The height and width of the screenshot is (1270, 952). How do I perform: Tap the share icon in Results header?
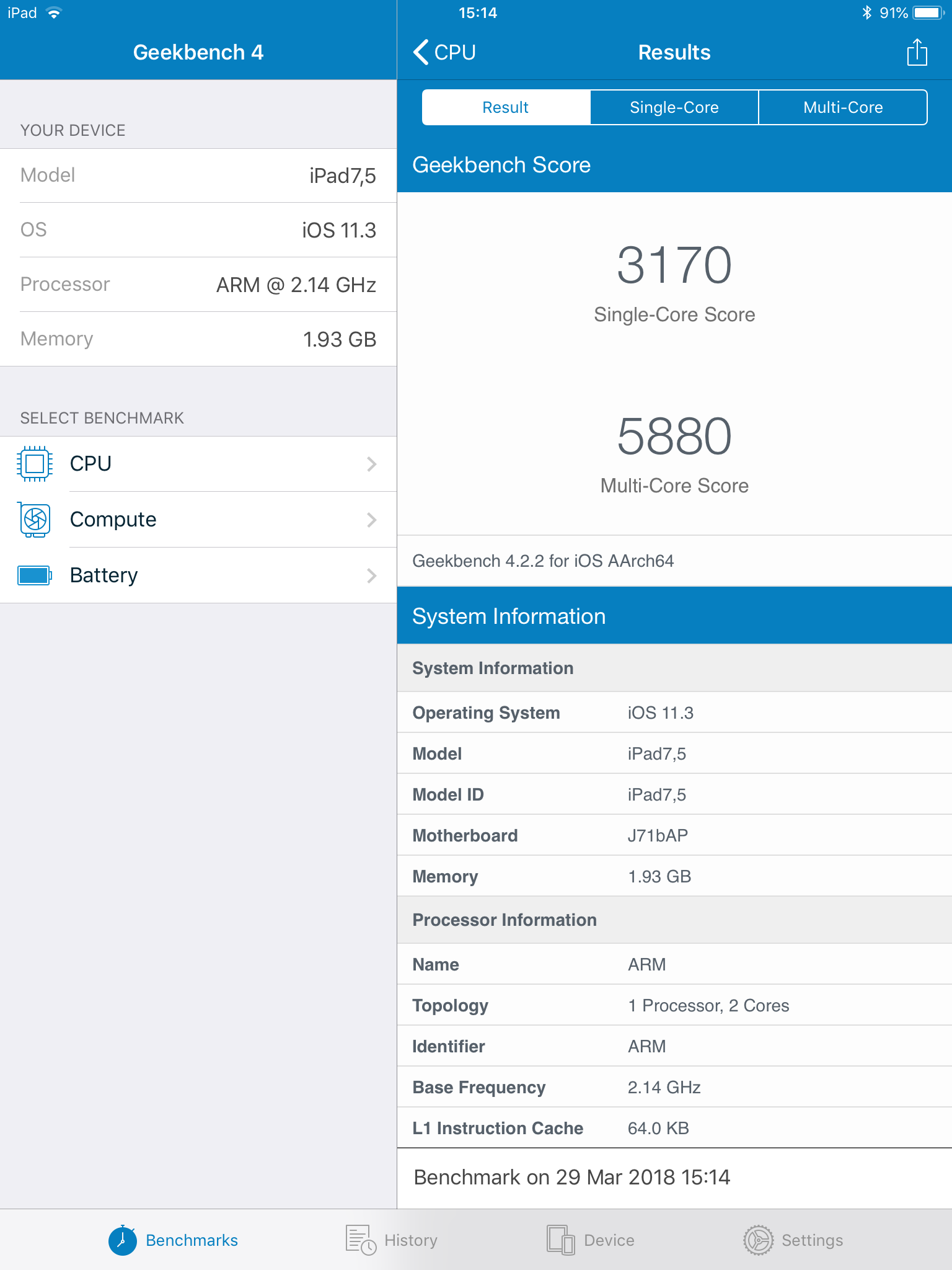pyautogui.click(x=917, y=52)
